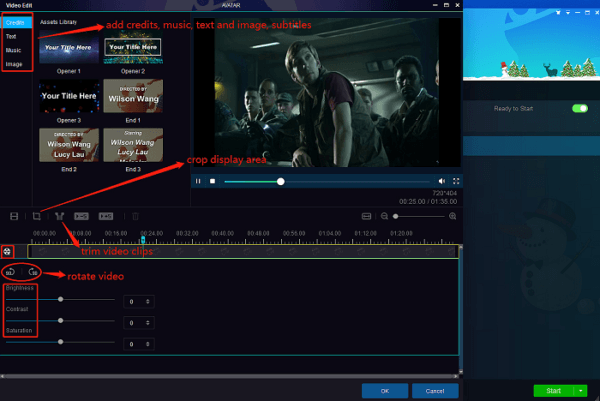
Task: Click the film reel video track icon
Action: (7, 251)
